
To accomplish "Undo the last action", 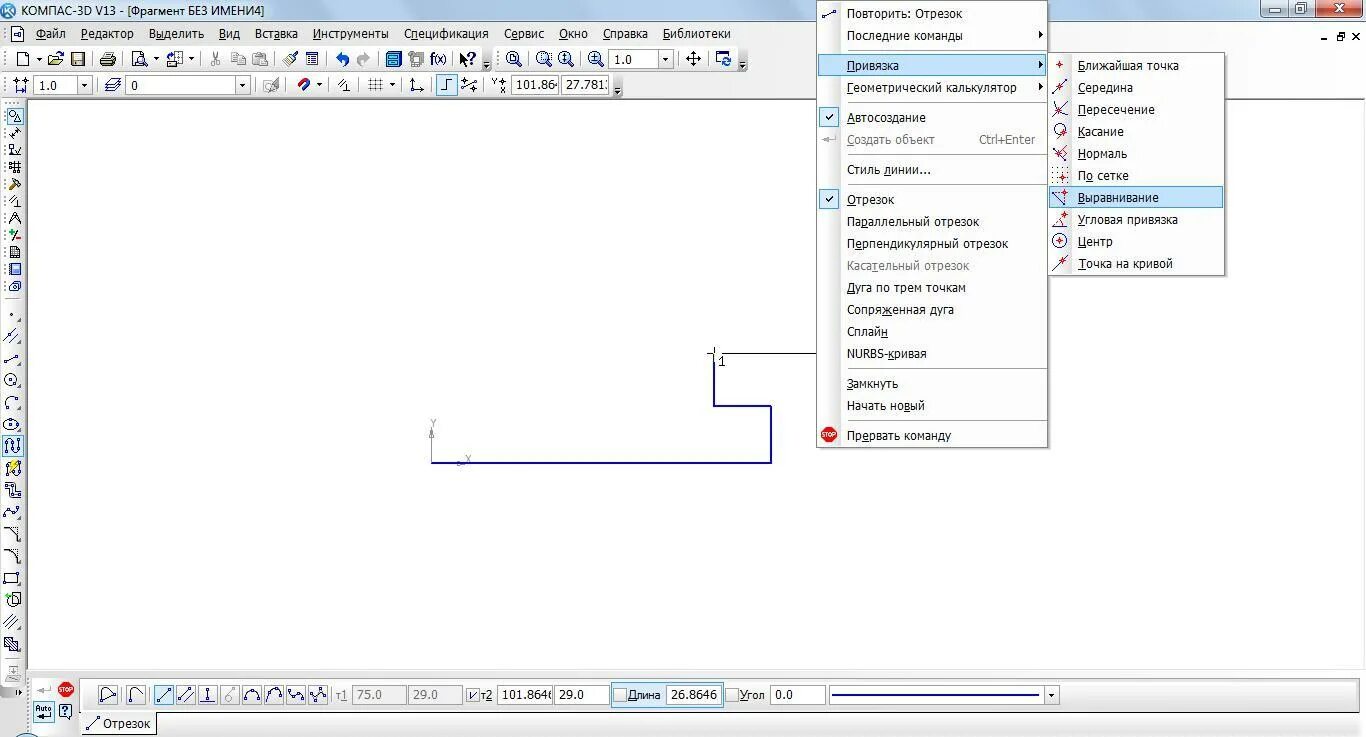I will tap(343, 59).
